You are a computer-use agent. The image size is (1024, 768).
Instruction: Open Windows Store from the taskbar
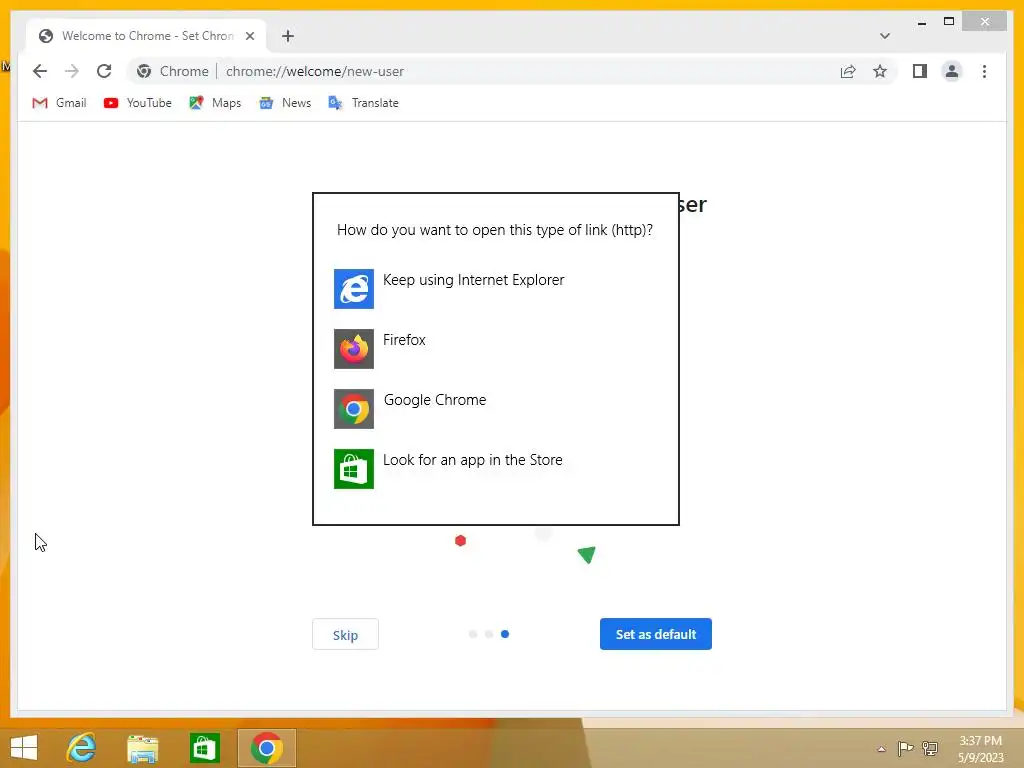(204, 748)
